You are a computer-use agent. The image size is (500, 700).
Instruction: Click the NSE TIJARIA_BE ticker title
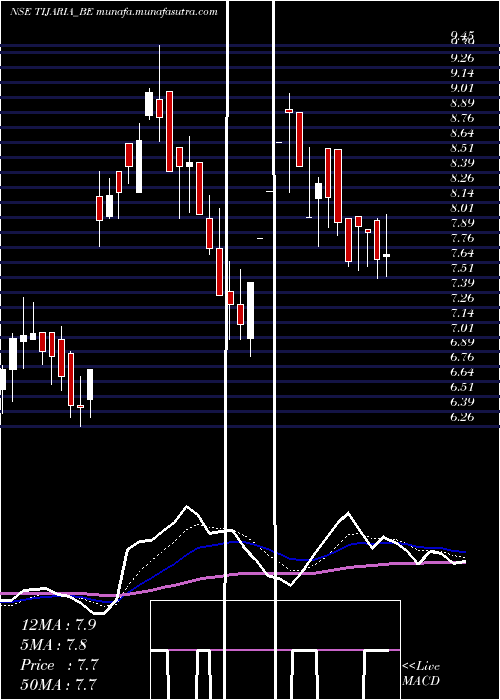(114, 12)
